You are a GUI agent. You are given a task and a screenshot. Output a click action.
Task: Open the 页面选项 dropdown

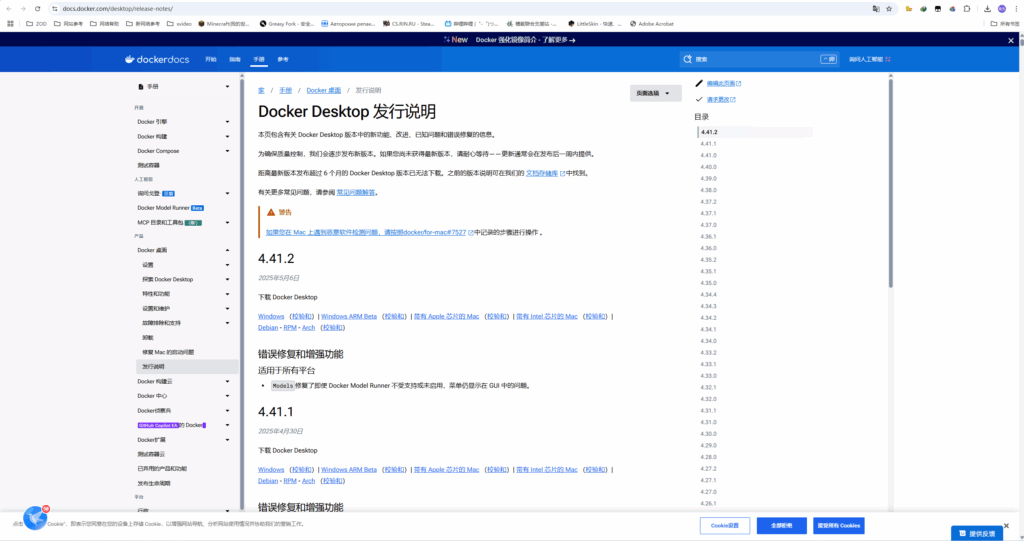[655, 93]
